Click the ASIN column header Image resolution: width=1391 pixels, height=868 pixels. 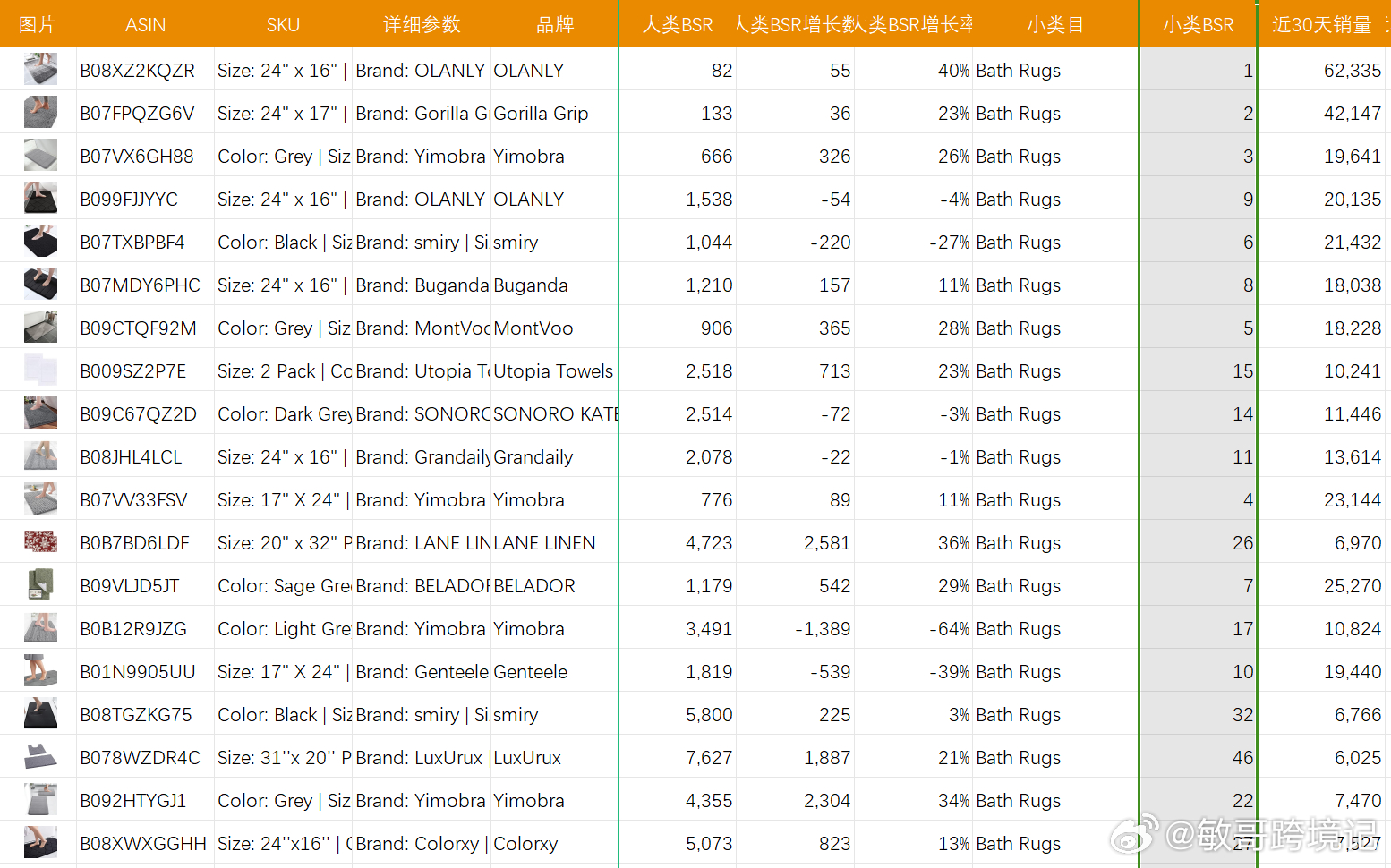145,24
